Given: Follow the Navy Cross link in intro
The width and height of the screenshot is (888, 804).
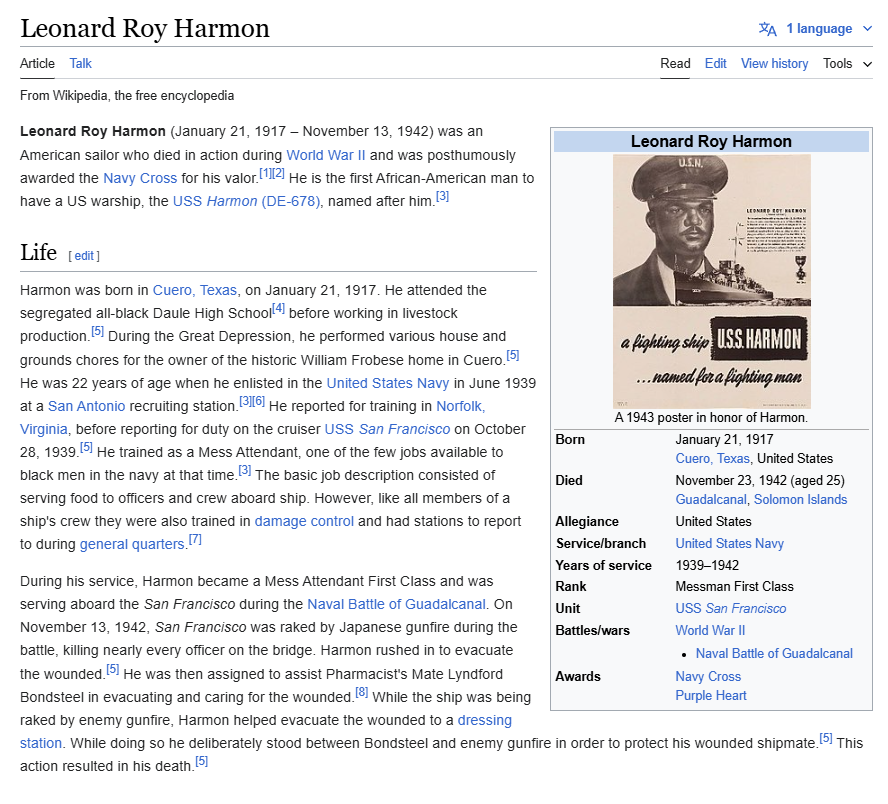Looking at the screenshot, I should (140, 178).
